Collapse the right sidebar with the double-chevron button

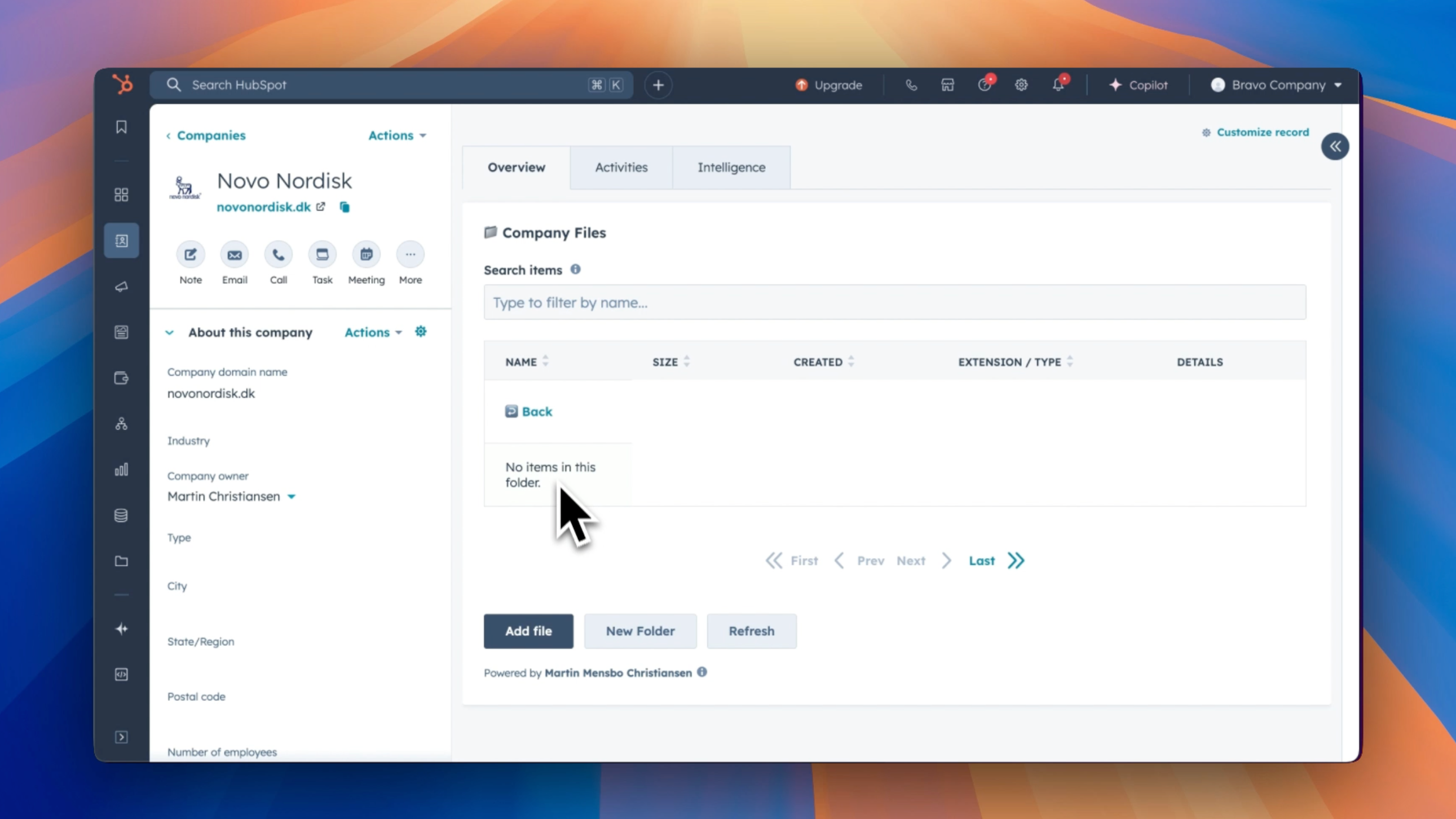click(x=1335, y=147)
